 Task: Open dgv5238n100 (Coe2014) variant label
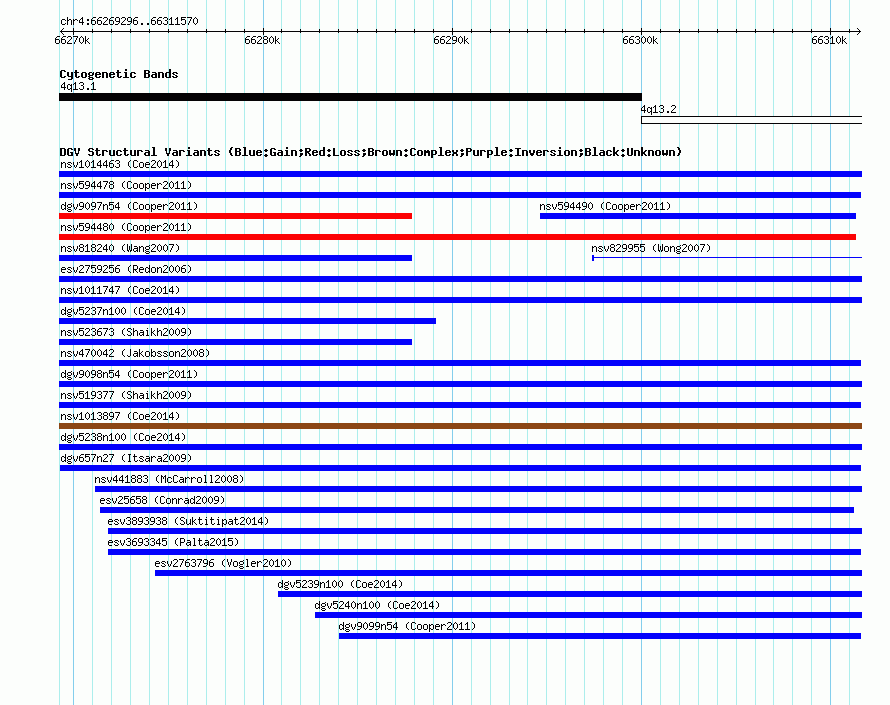[123, 437]
